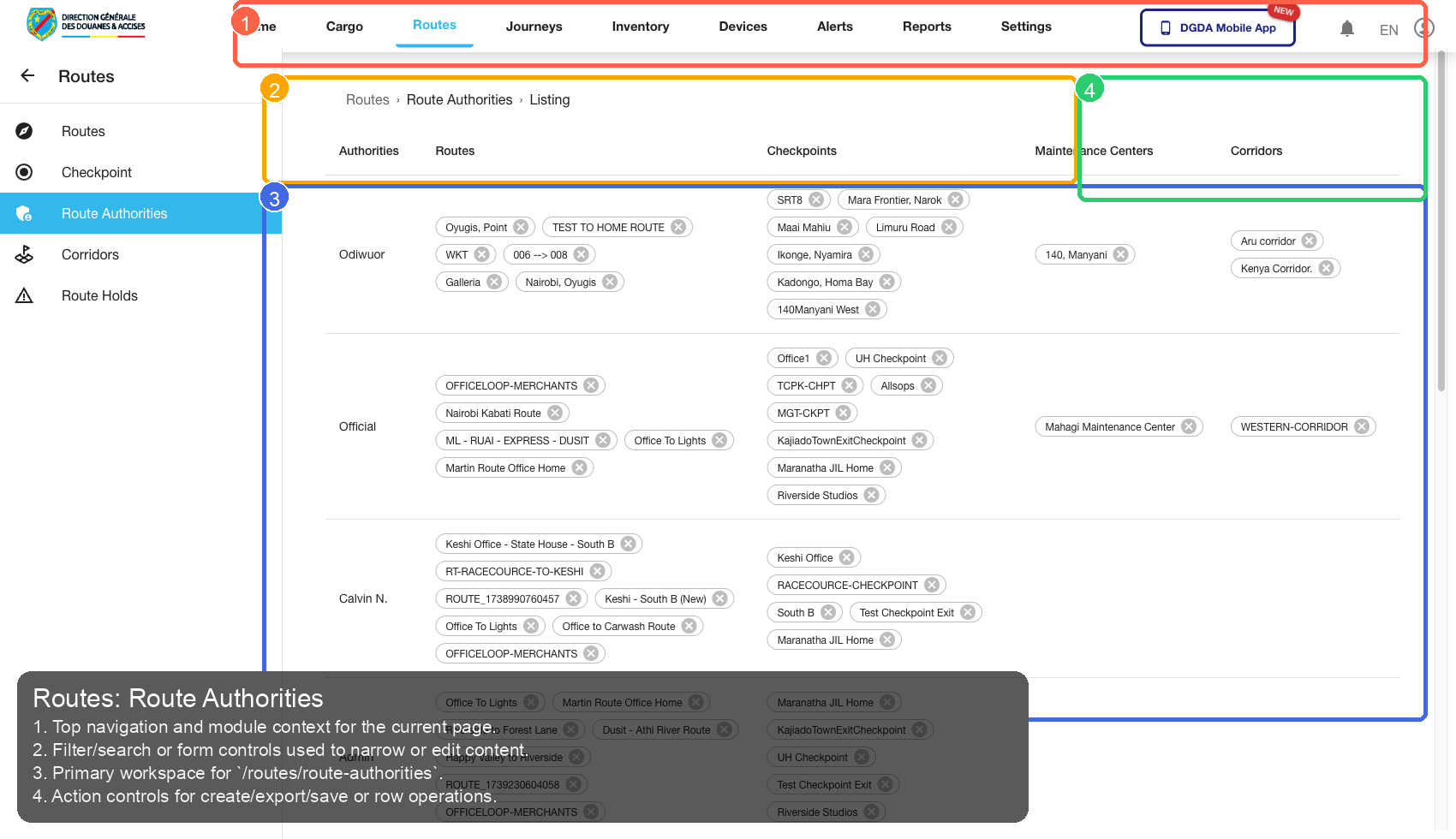
Task: Open the Alerts section in top navigation
Action: (x=834, y=27)
